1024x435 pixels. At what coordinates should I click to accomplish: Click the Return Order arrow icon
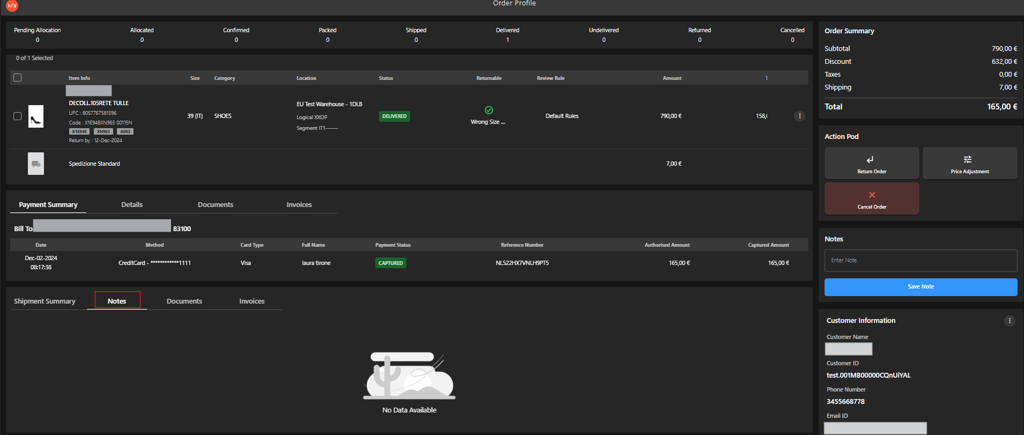869,159
